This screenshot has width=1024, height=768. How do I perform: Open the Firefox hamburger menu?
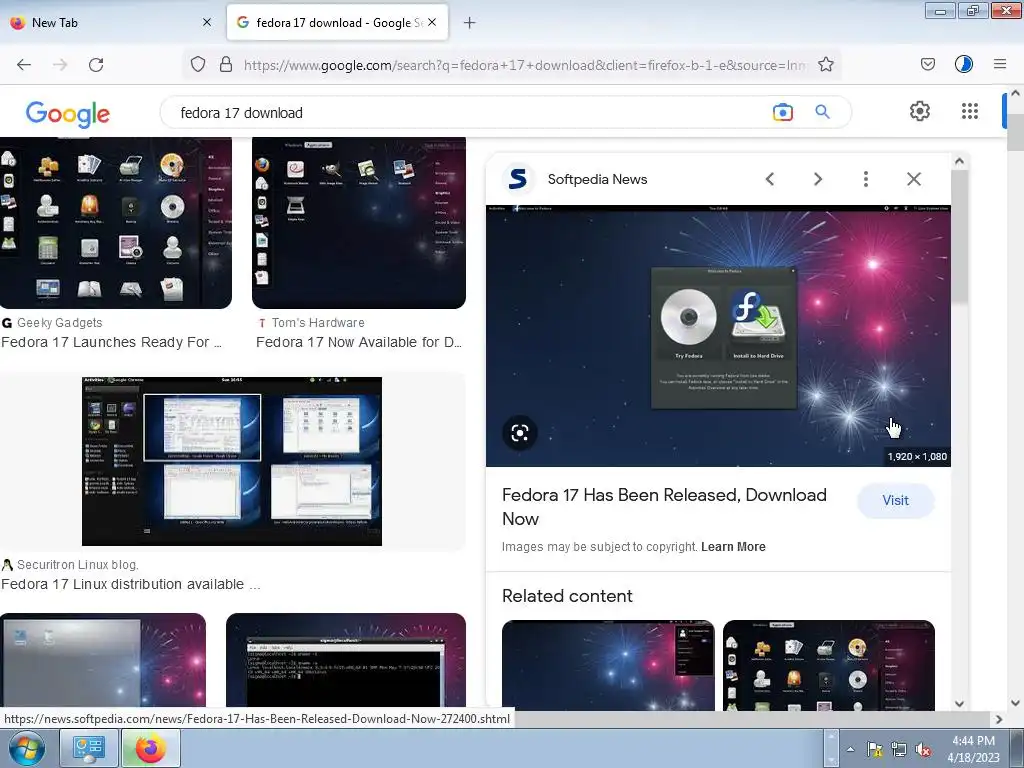coord(999,64)
